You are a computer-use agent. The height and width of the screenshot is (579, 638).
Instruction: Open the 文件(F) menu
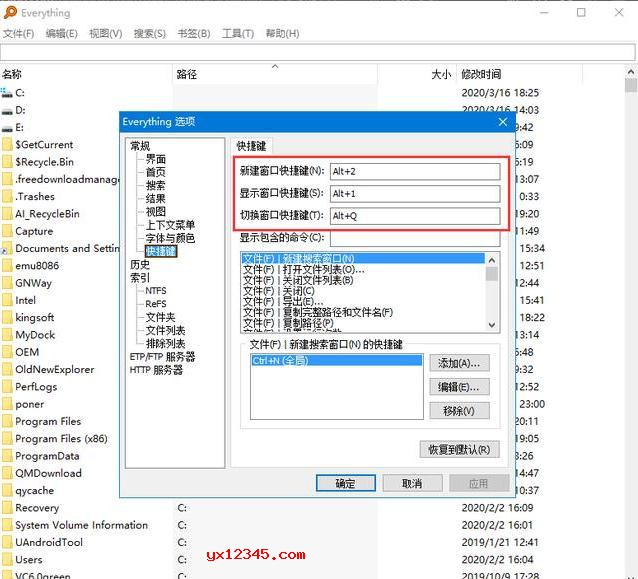pos(19,34)
